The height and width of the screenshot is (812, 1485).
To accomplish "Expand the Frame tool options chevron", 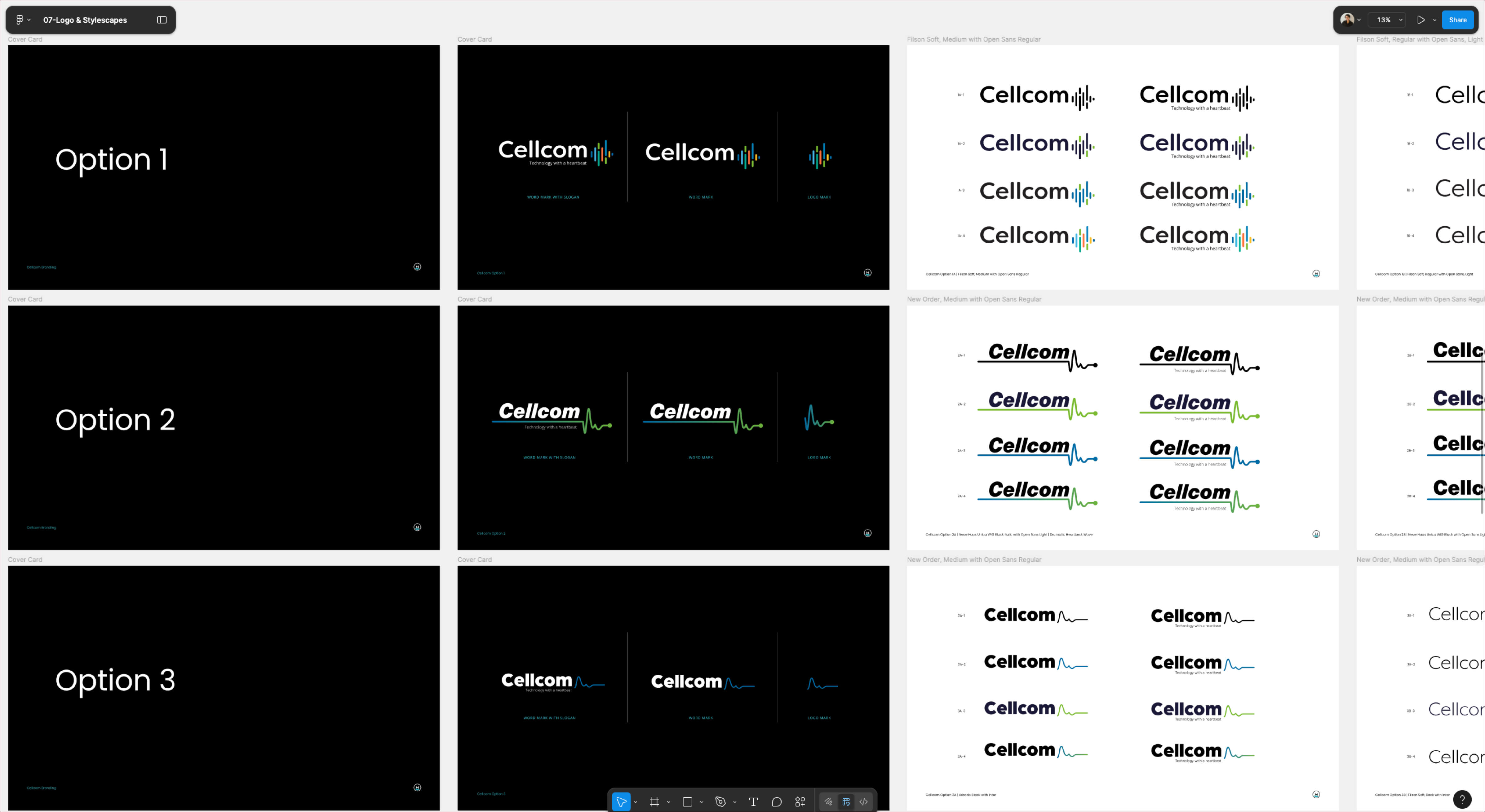I will coord(669,802).
